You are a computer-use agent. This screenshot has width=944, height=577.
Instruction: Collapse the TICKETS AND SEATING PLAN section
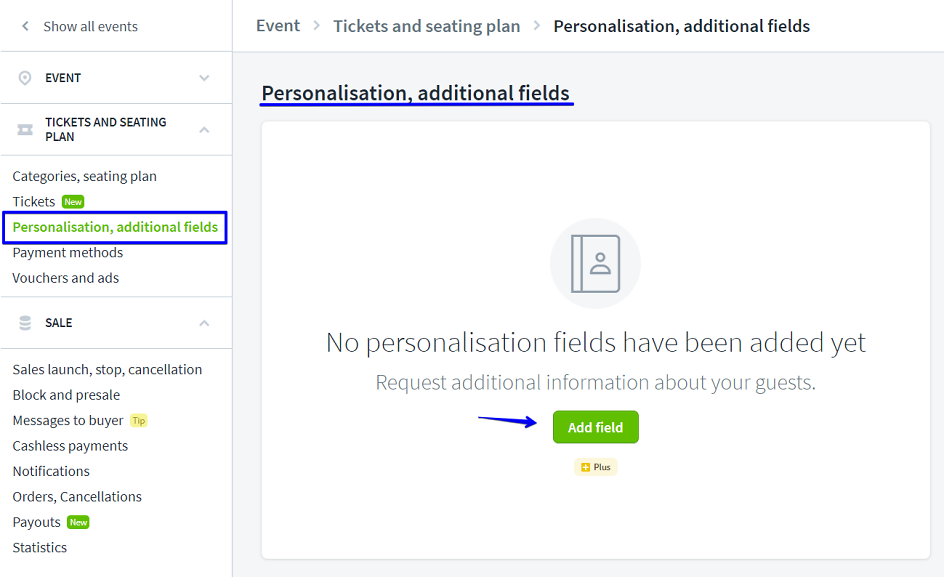[204, 129]
